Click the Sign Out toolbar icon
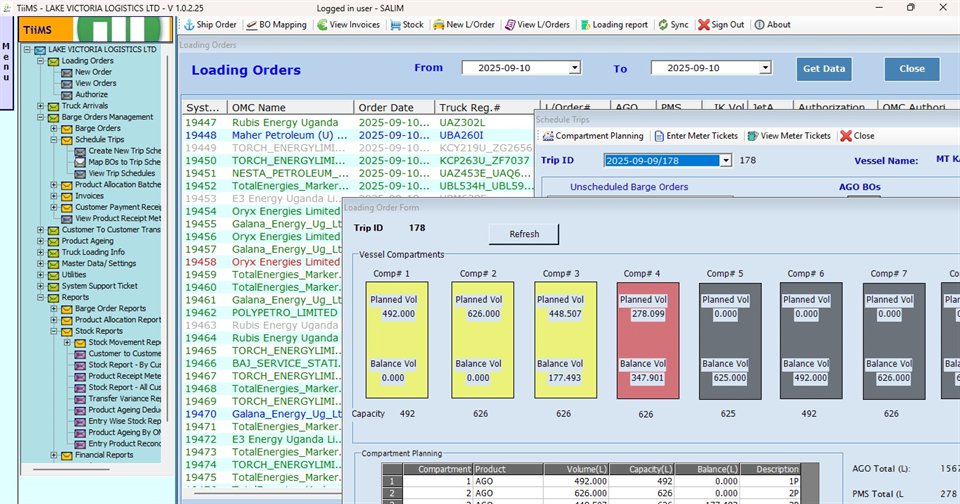The width and height of the screenshot is (960, 504). pyautogui.click(x=703, y=24)
